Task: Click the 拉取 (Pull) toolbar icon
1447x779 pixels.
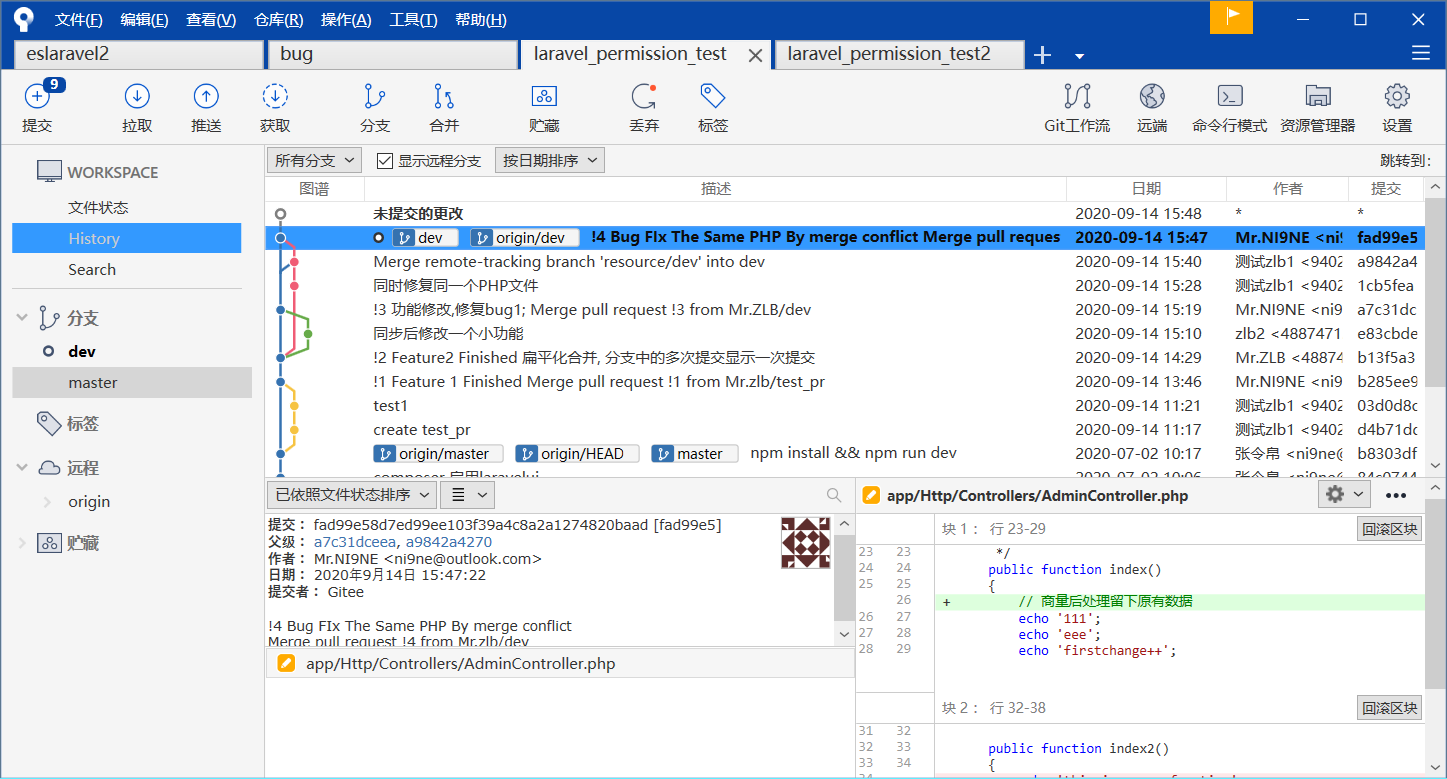Action: (137, 97)
